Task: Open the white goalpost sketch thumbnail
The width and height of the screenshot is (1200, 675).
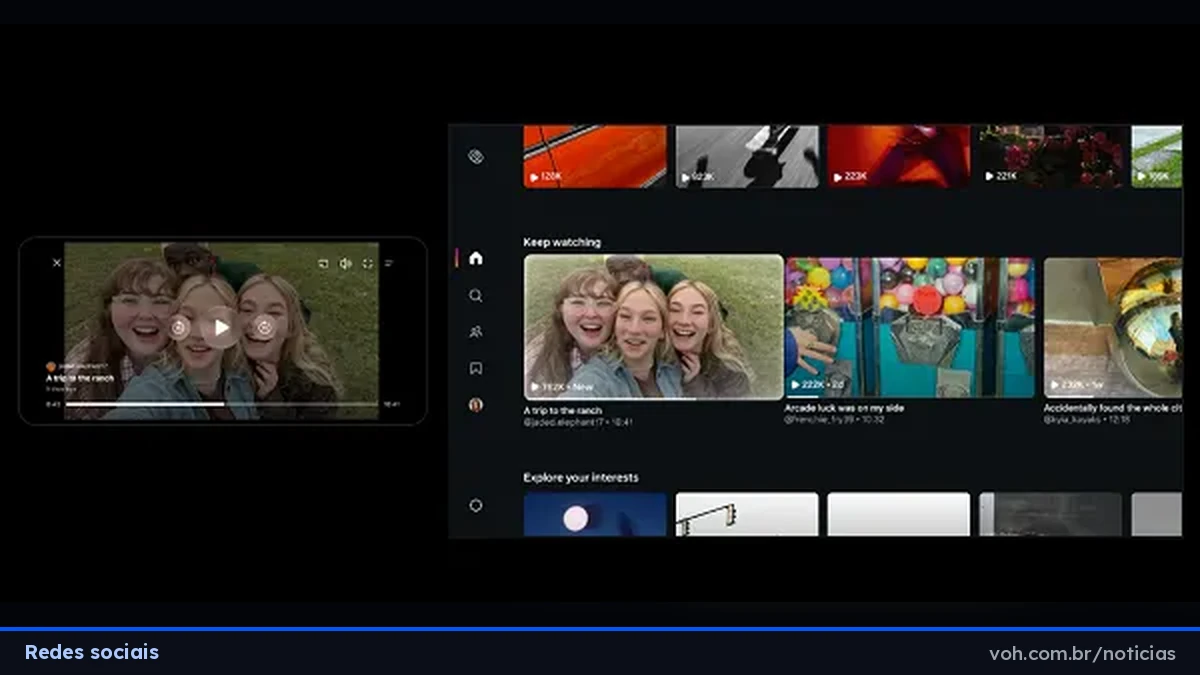Action: point(747,514)
